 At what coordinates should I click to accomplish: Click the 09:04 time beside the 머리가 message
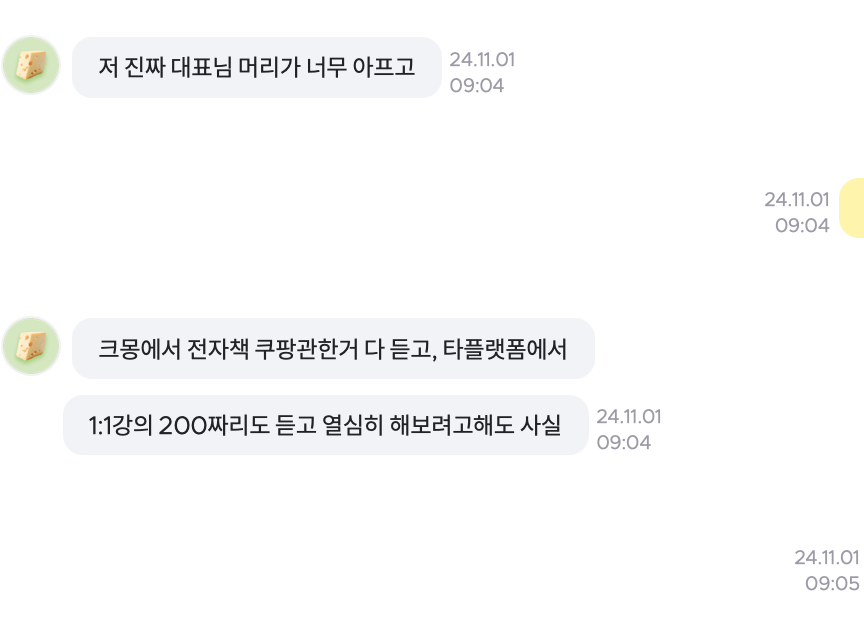(x=477, y=86)
